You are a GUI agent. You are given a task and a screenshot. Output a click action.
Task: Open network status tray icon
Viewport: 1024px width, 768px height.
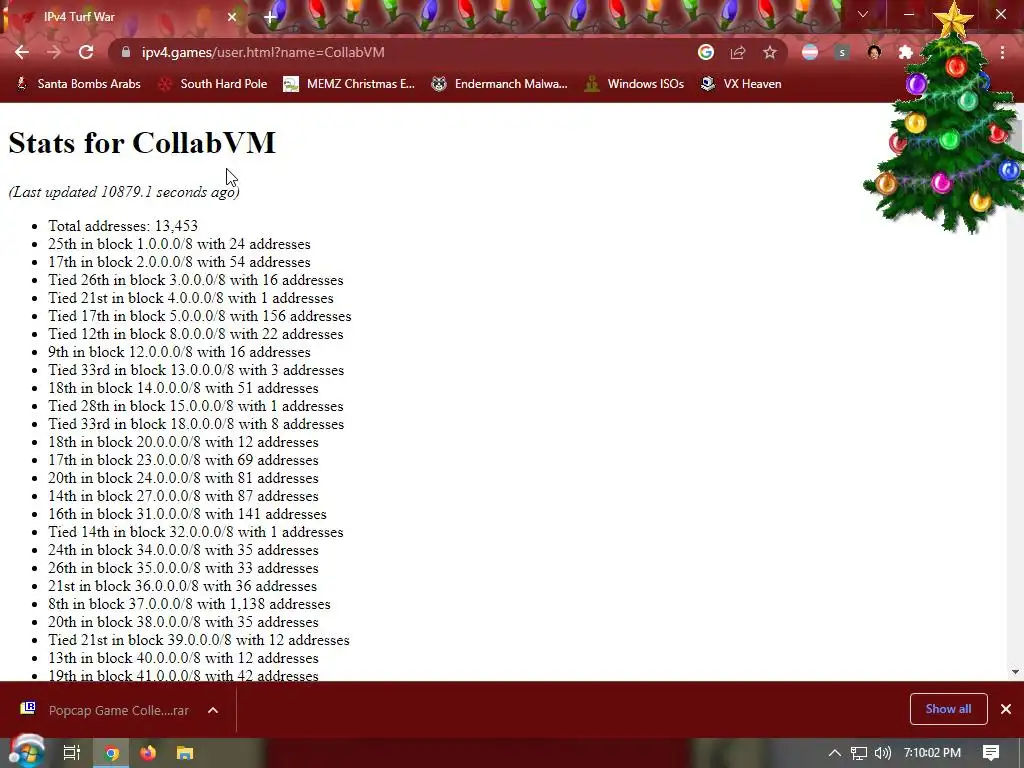(x=859, y=753)
